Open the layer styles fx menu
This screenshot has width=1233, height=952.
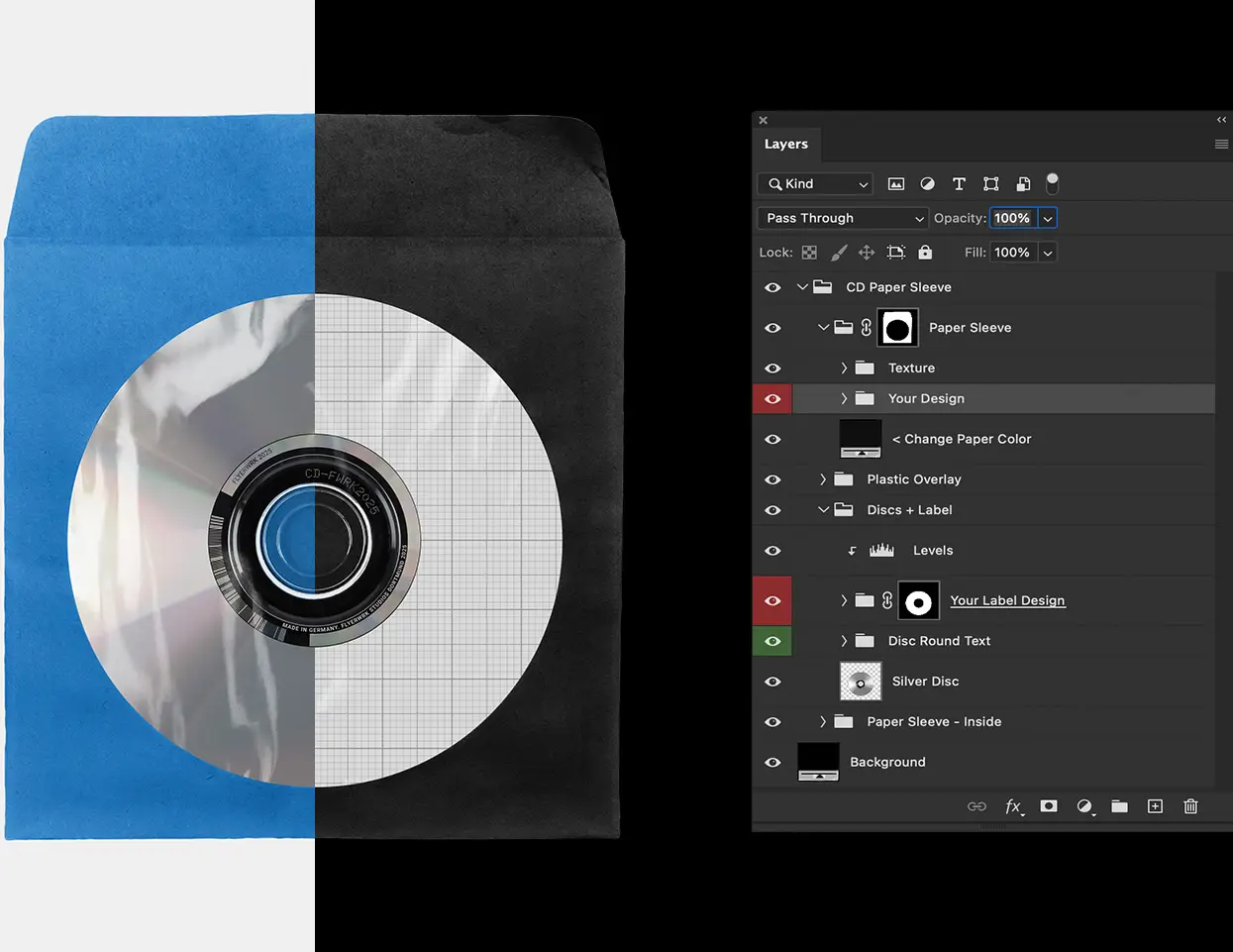[x=1013, y=806]
